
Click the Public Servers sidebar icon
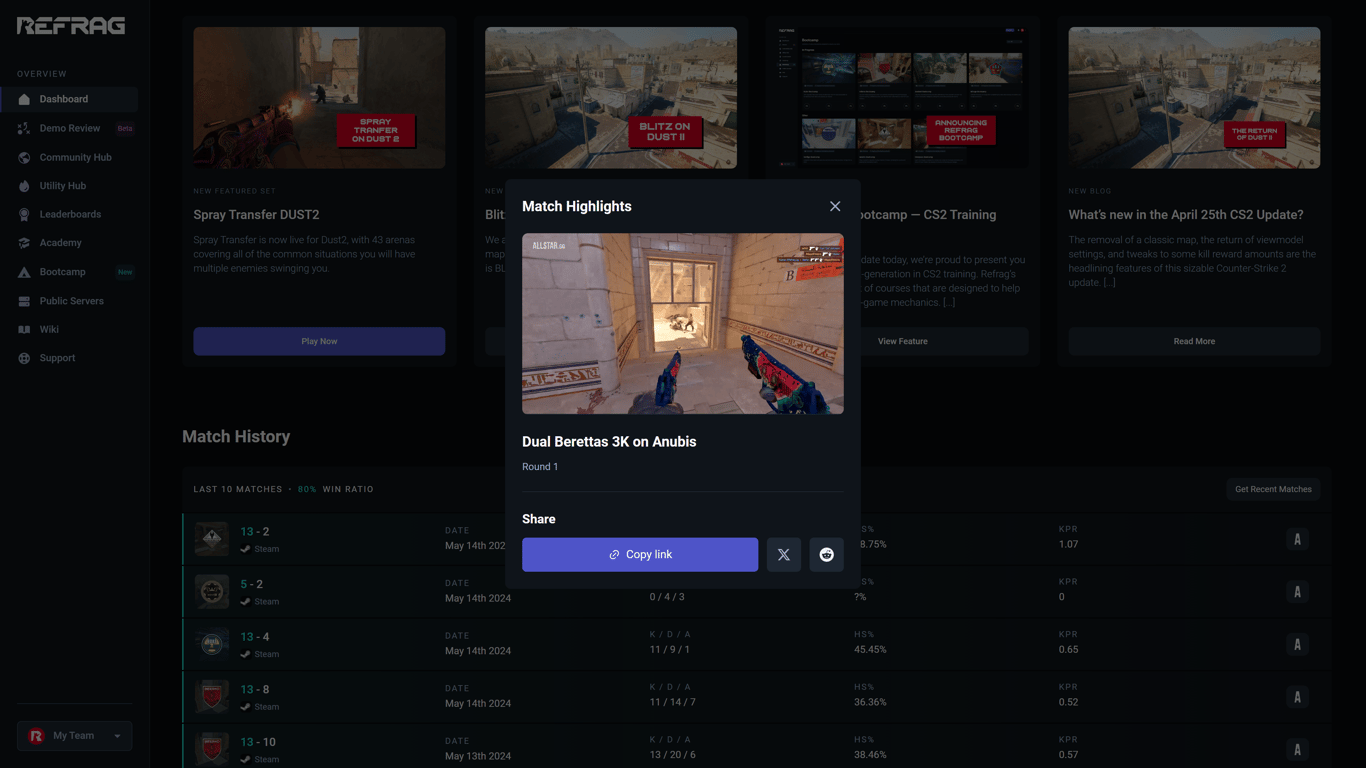click(x=24, y=301)
